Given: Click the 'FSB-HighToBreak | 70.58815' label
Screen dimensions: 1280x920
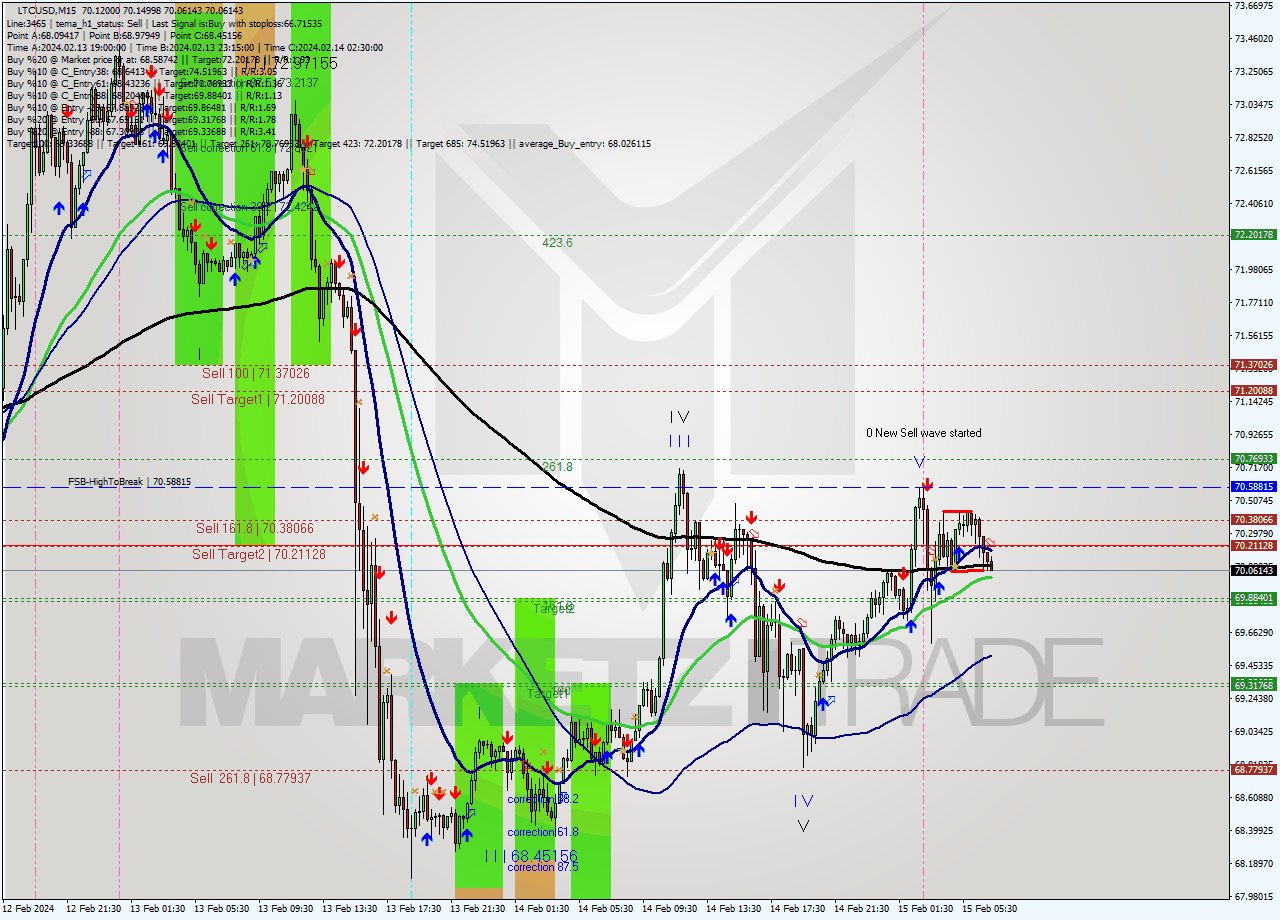Looking at the screenshot, I should pos(129,482).
